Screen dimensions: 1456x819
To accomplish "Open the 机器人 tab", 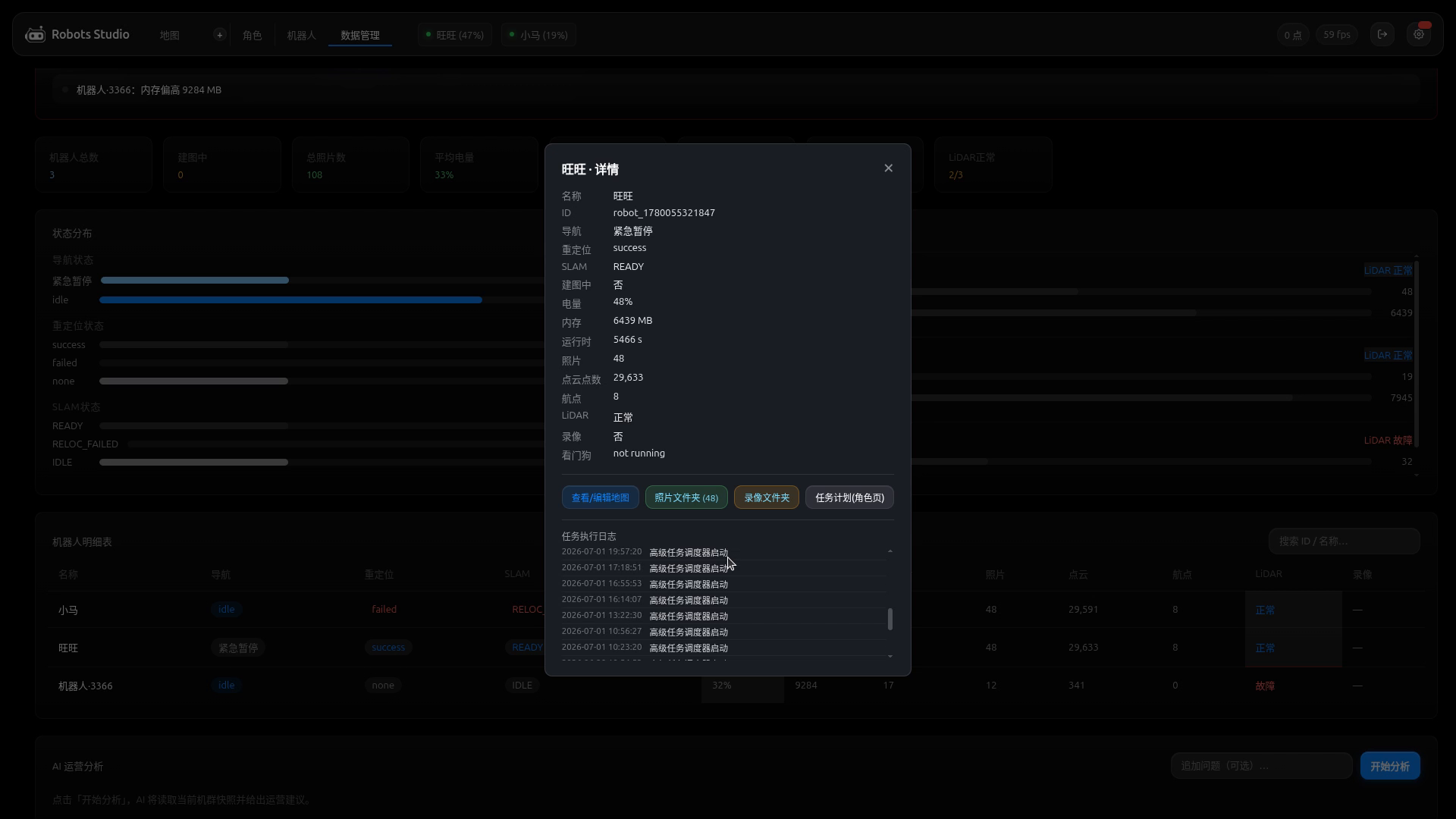I will point(301,36).
